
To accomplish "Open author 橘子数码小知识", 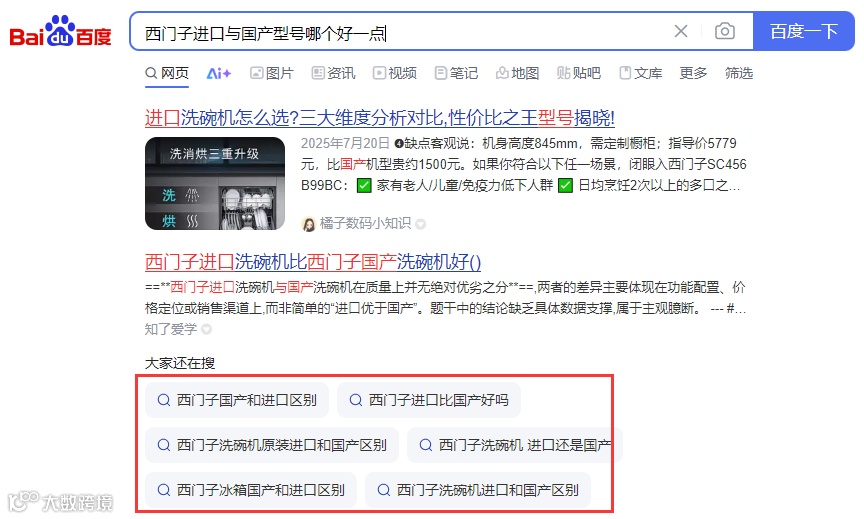I will tap(365, 223).
